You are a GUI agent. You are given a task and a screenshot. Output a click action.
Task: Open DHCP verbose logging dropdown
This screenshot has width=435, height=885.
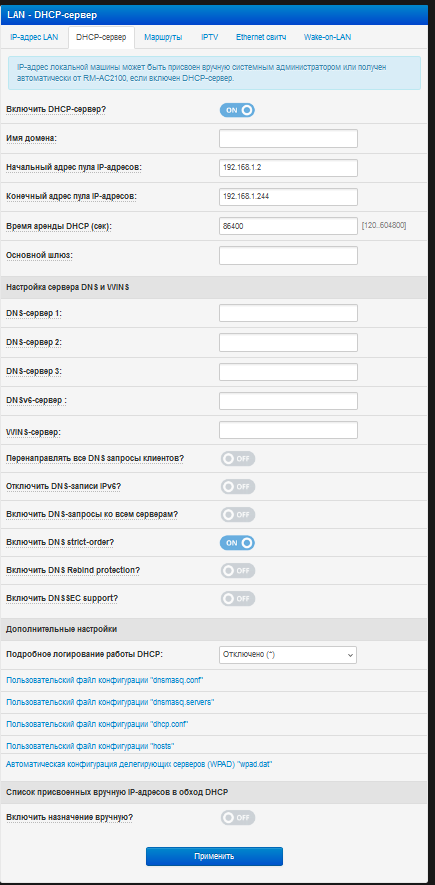288,655
